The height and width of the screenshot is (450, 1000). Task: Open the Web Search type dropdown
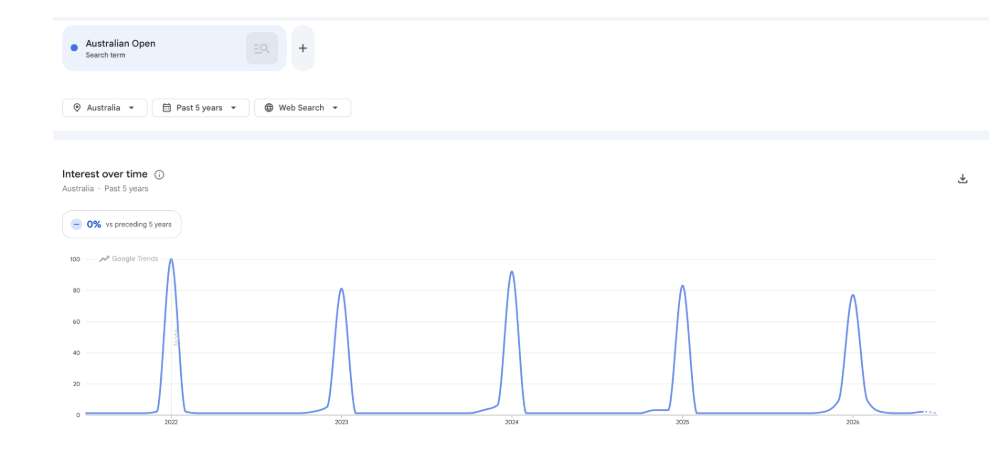tap(302, 108)
